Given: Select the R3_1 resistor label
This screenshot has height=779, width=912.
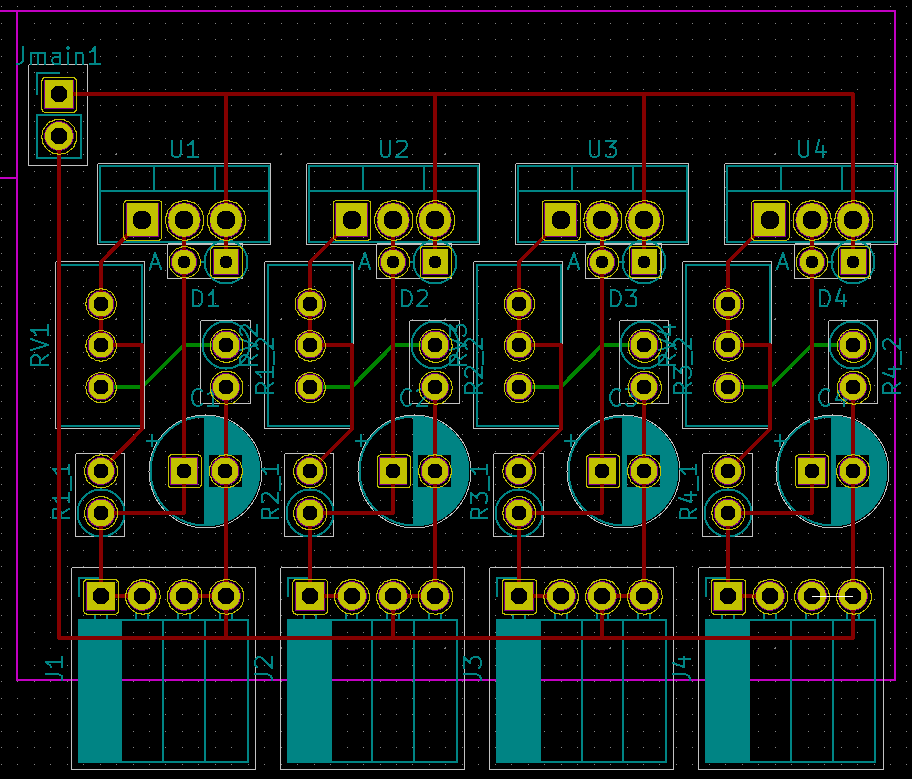Looking at the screenshot, I should click(480, 492).
